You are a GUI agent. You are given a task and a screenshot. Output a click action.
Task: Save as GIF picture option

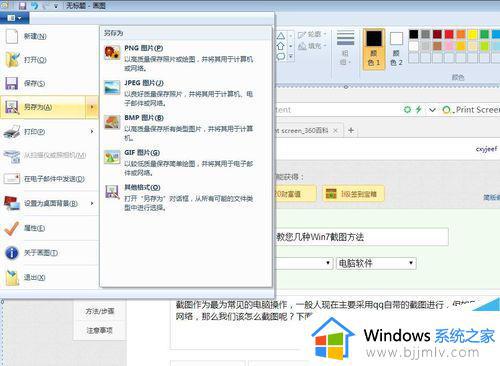pyautogui.click(x=186, y=163)
